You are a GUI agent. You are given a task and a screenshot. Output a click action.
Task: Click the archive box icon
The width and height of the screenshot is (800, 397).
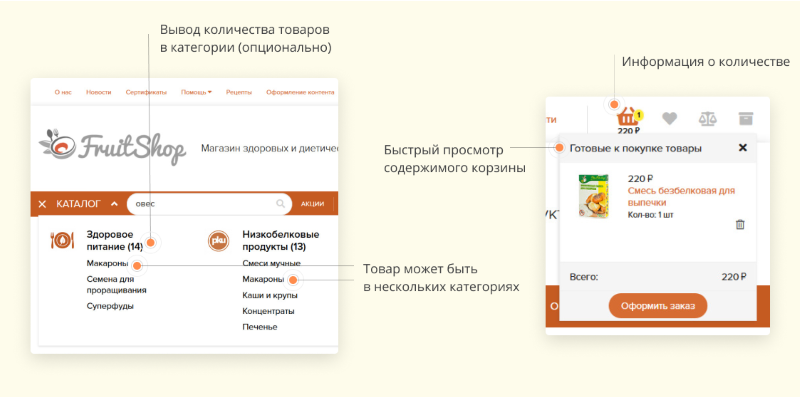click(745, 118)
